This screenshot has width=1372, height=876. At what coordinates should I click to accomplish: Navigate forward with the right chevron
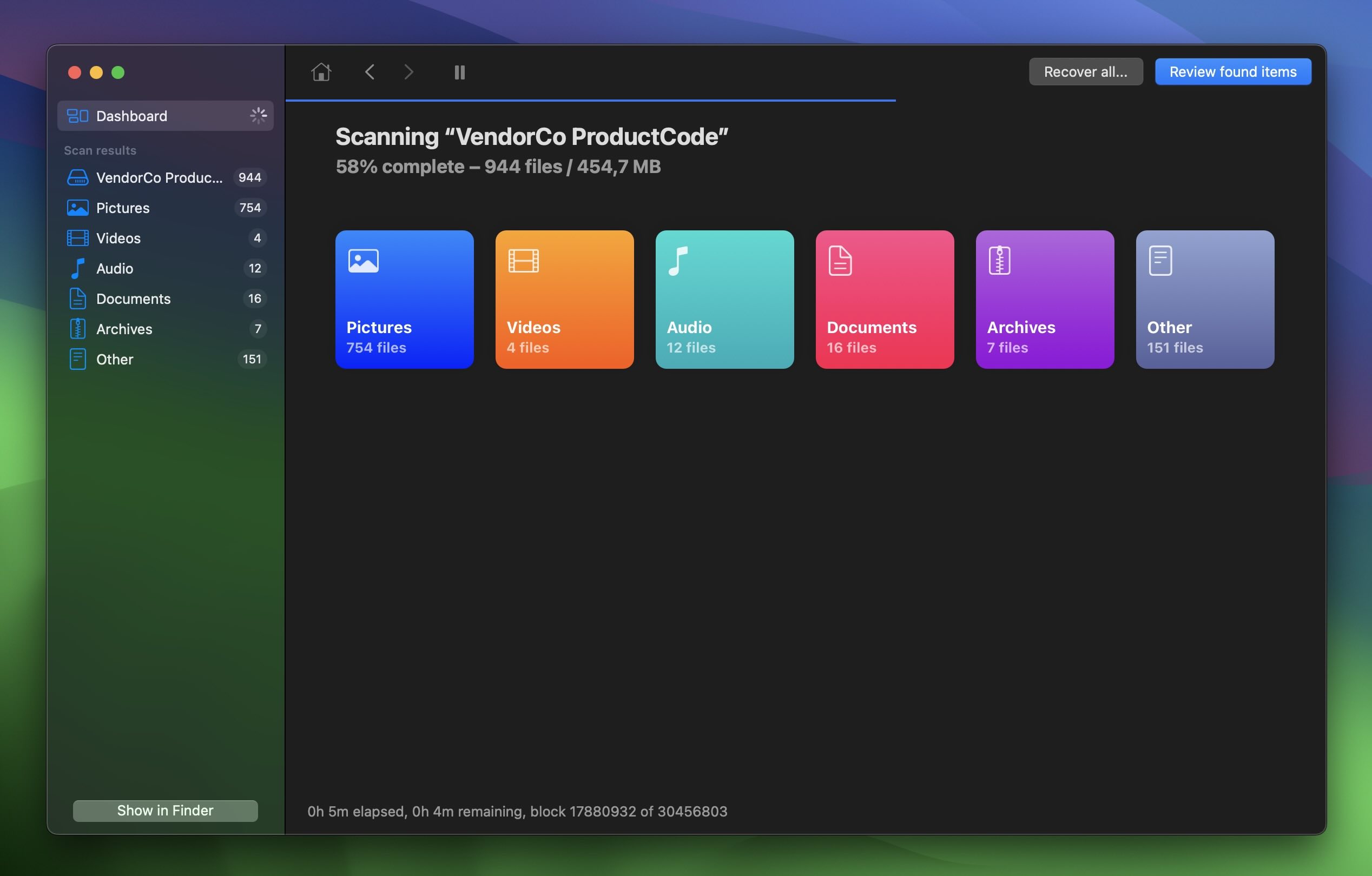[x=408, y=72]
